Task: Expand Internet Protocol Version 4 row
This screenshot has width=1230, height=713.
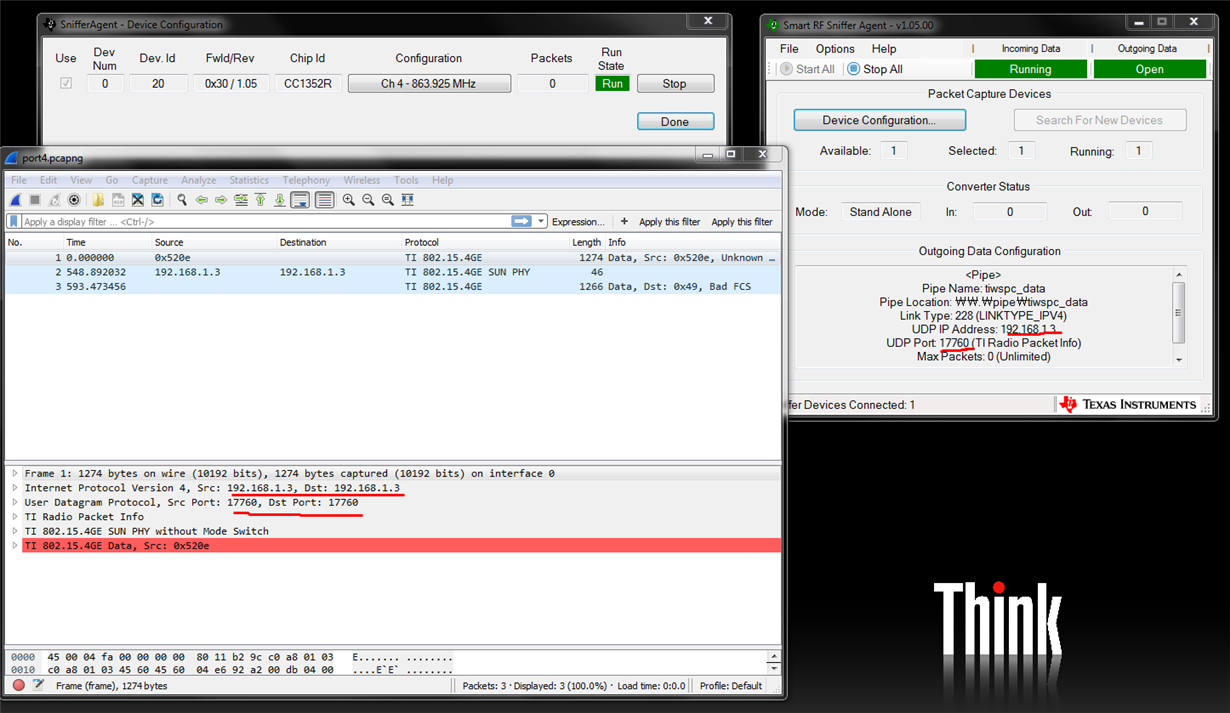Action: point(15,488)
